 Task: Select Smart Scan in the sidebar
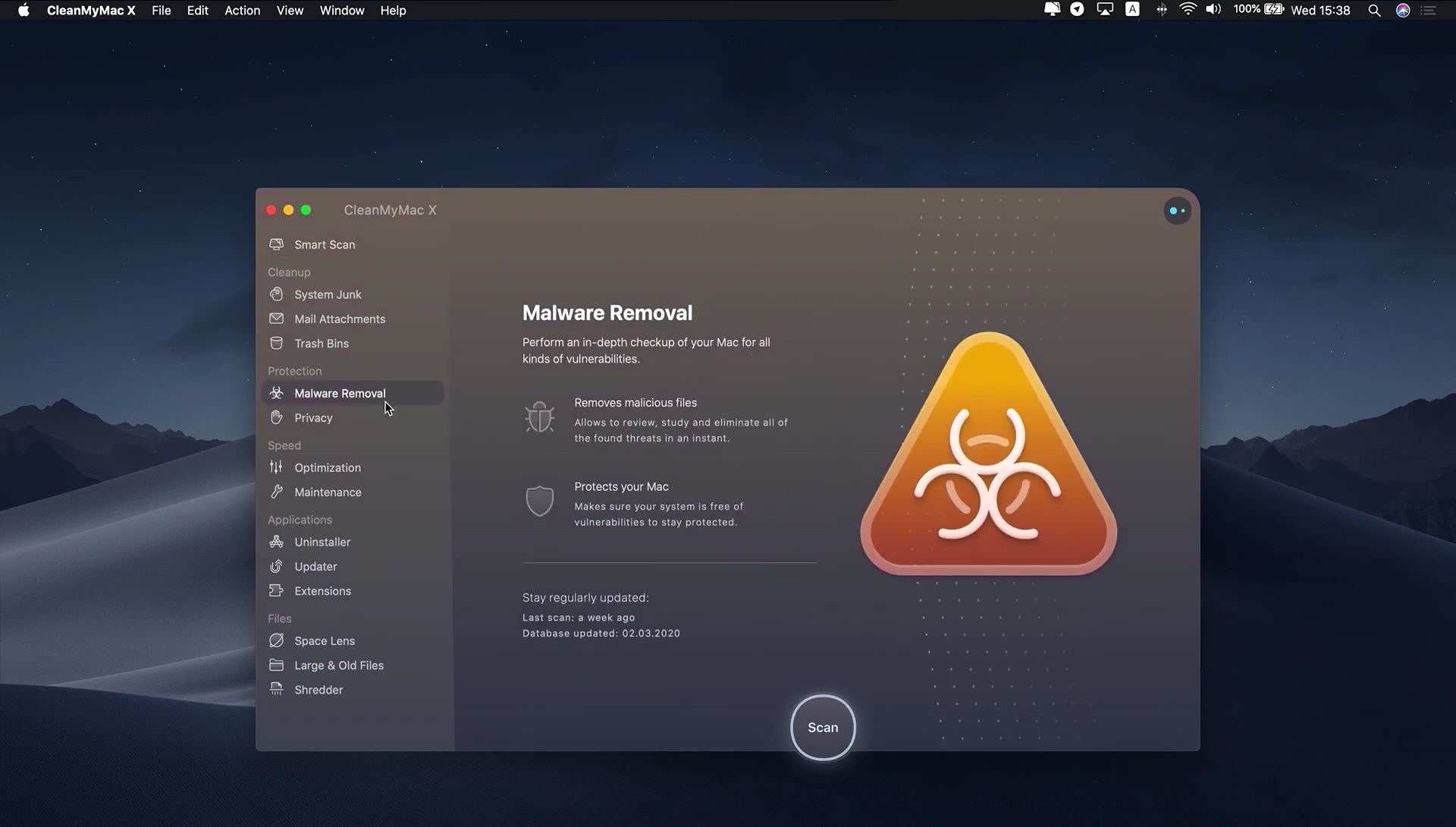pyautogui.click(x=353, y=244)
